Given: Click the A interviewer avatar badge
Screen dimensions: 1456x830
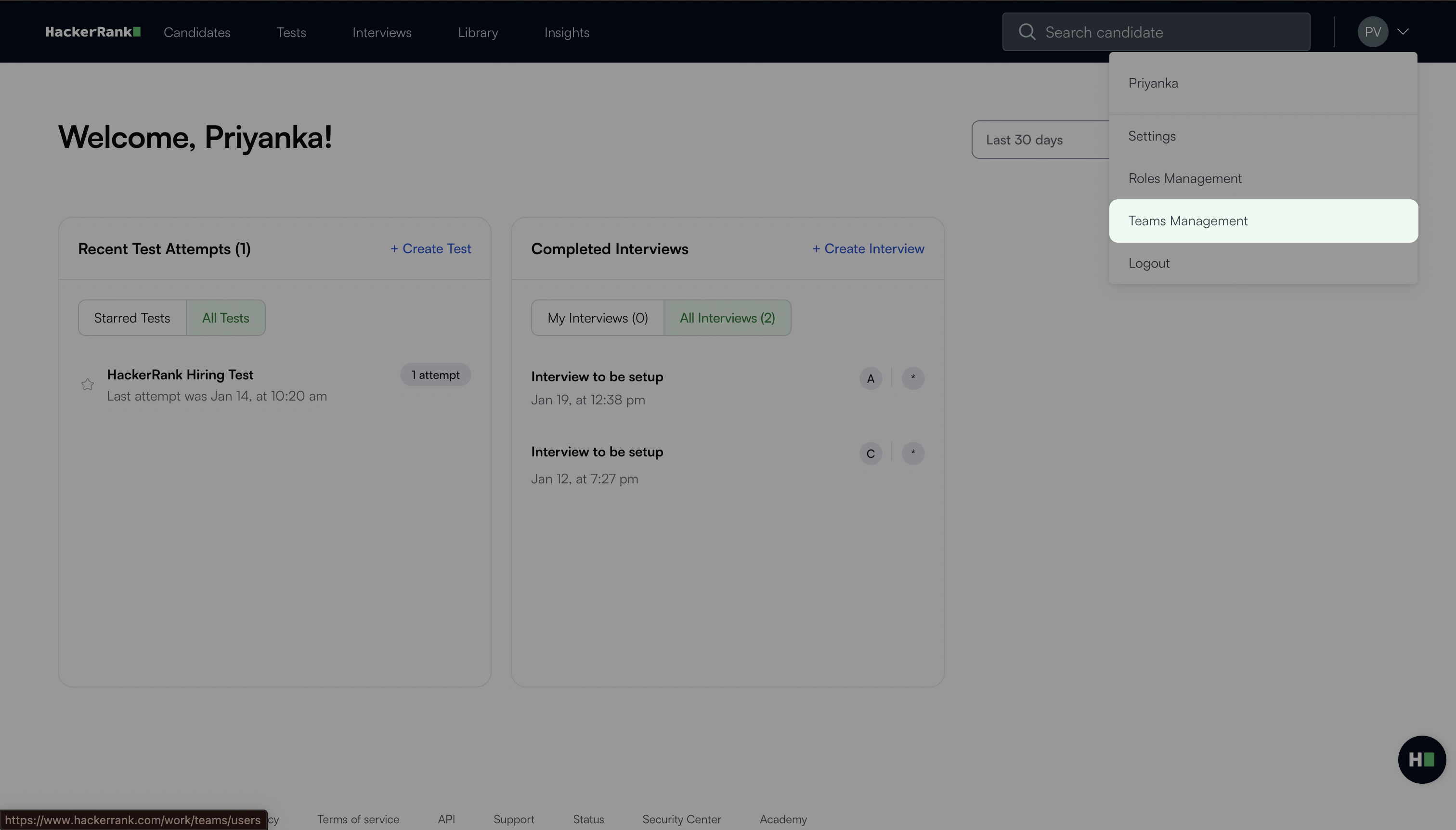Looking at the screenshot, I should click(x=871, y=378).
